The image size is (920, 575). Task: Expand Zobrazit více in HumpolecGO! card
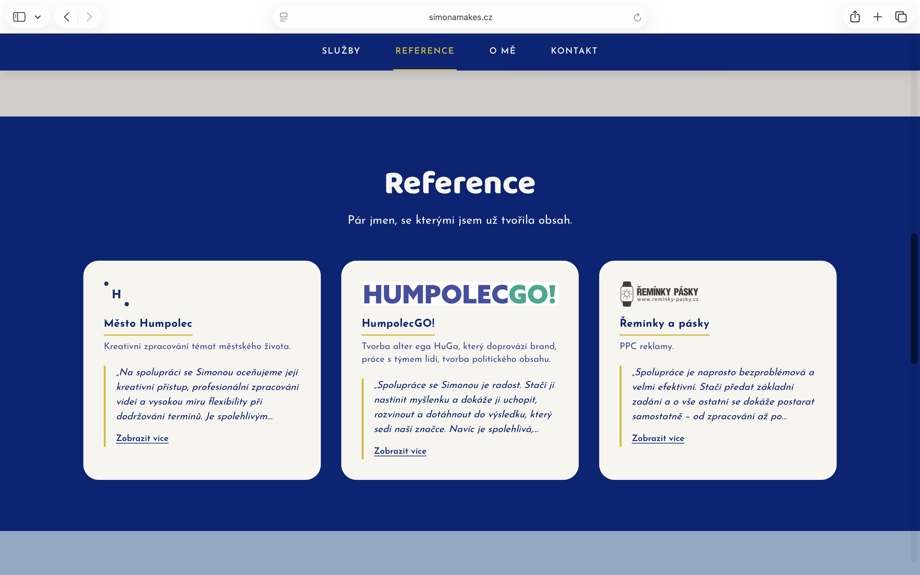[400, 451]
